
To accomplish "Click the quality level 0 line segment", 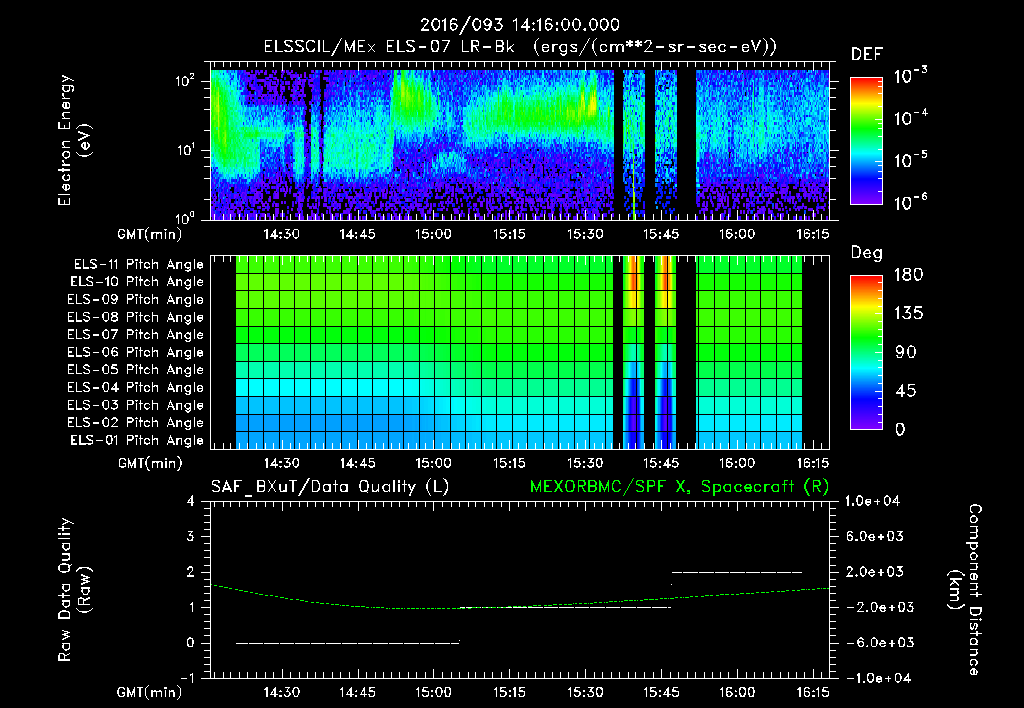I will tap(347, 643).
